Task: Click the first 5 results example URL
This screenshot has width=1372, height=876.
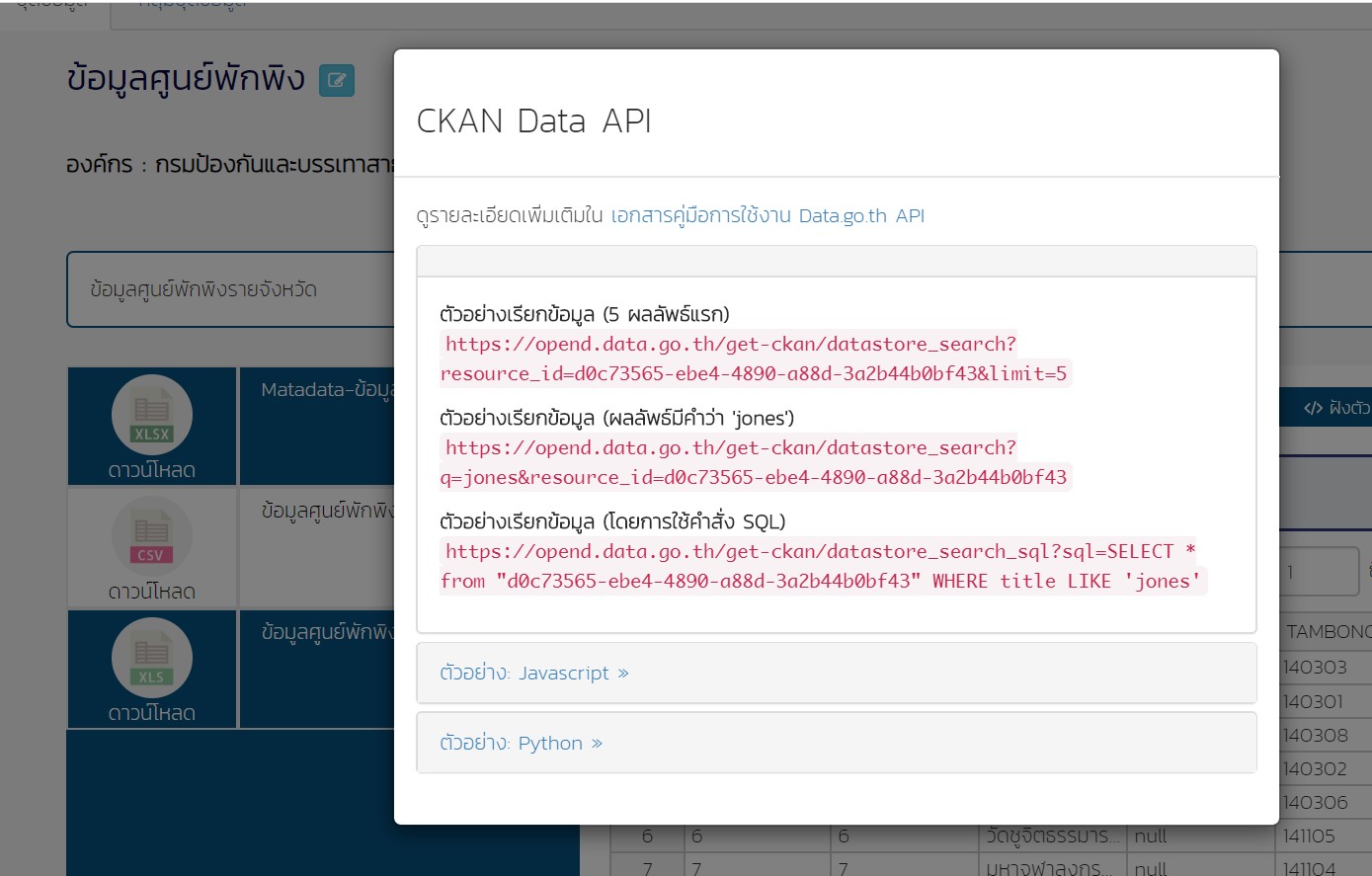Action: tap(756, 358)
